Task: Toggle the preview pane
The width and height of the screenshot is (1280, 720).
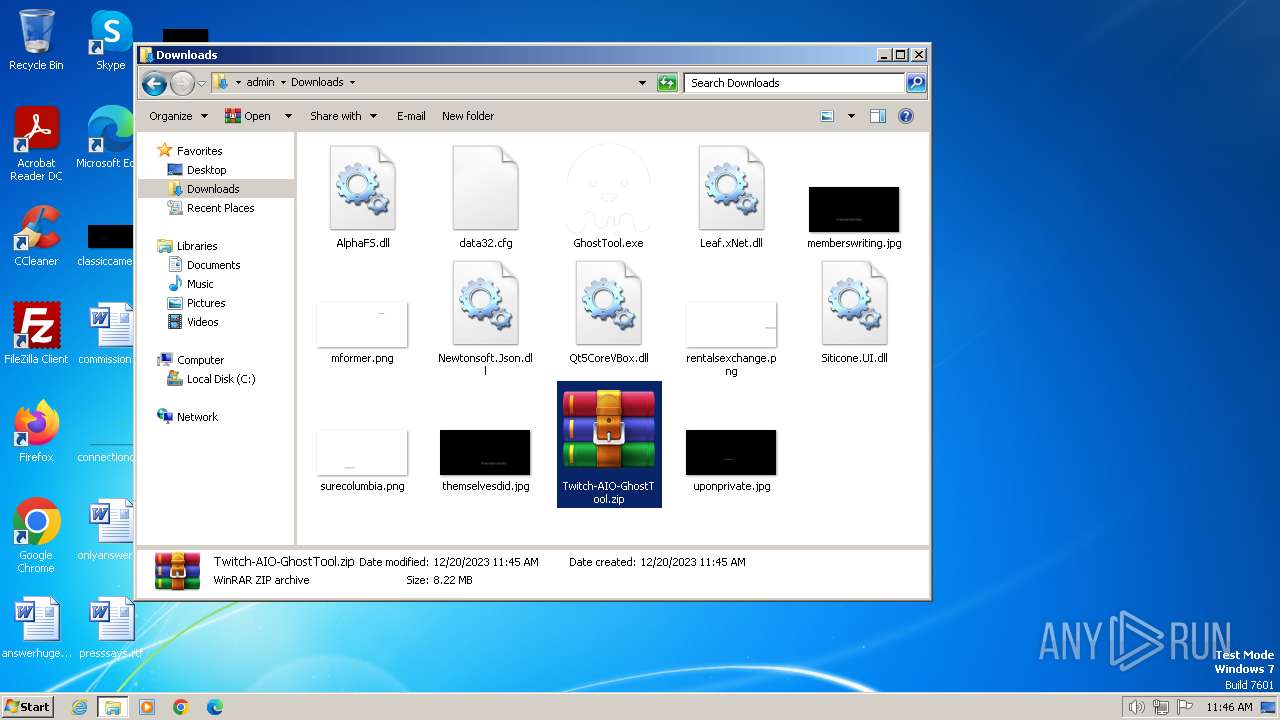Action: click(877, 116)
